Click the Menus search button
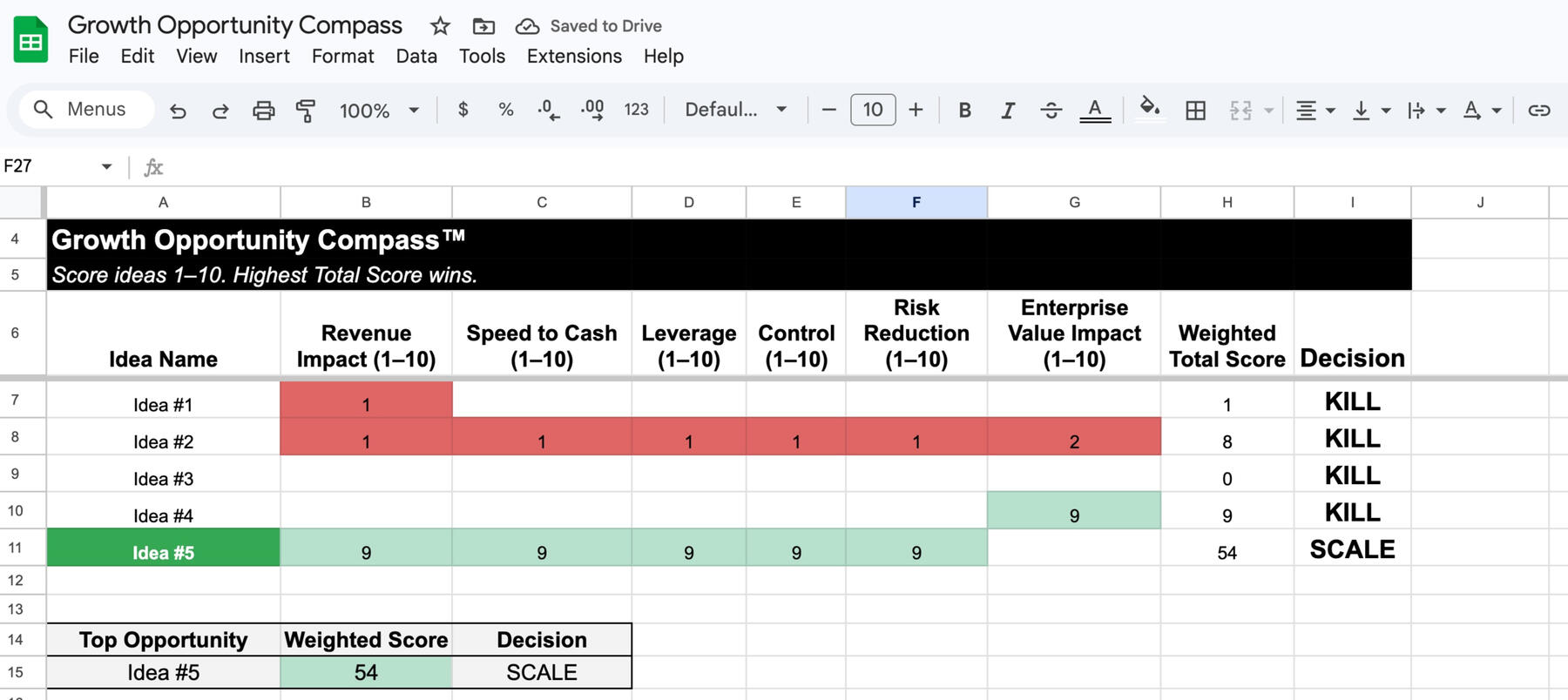Image resolution: width=1568 pixels, height=700 pixels. pyautogui.click(x=84, y=110)
